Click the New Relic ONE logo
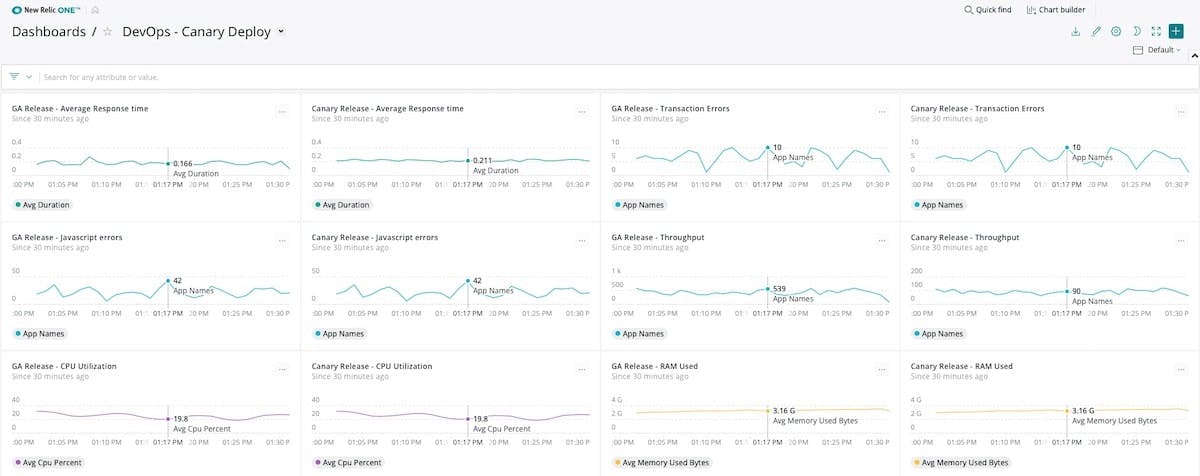 click(x=47, y=9)
